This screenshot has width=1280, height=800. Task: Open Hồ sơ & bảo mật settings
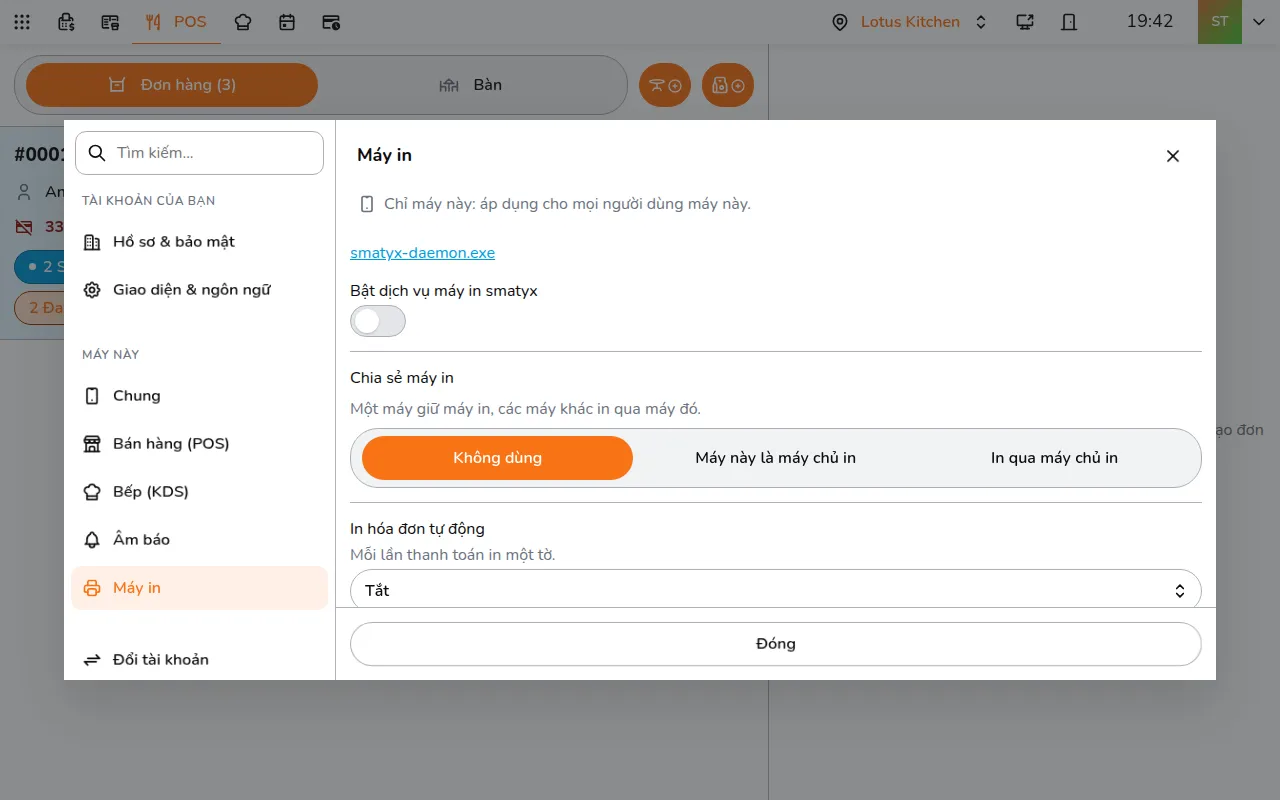pos(200,242)
